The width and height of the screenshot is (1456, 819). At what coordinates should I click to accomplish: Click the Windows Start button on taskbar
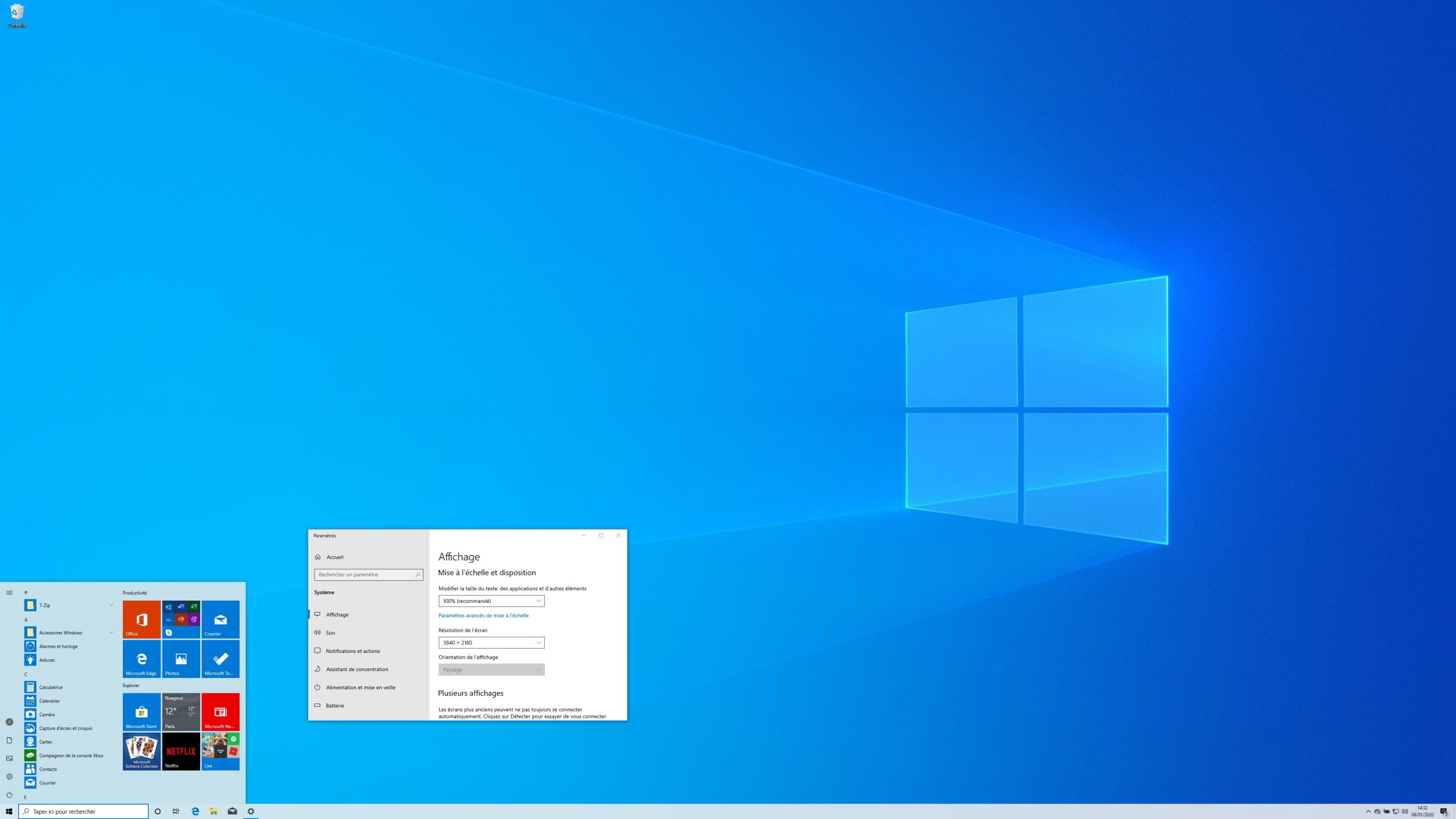(9, 812)
